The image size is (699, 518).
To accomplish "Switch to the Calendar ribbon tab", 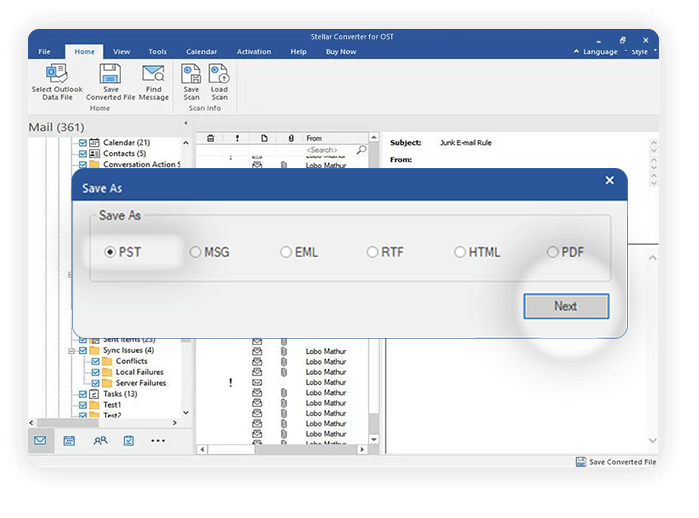I will coord(201,52).
